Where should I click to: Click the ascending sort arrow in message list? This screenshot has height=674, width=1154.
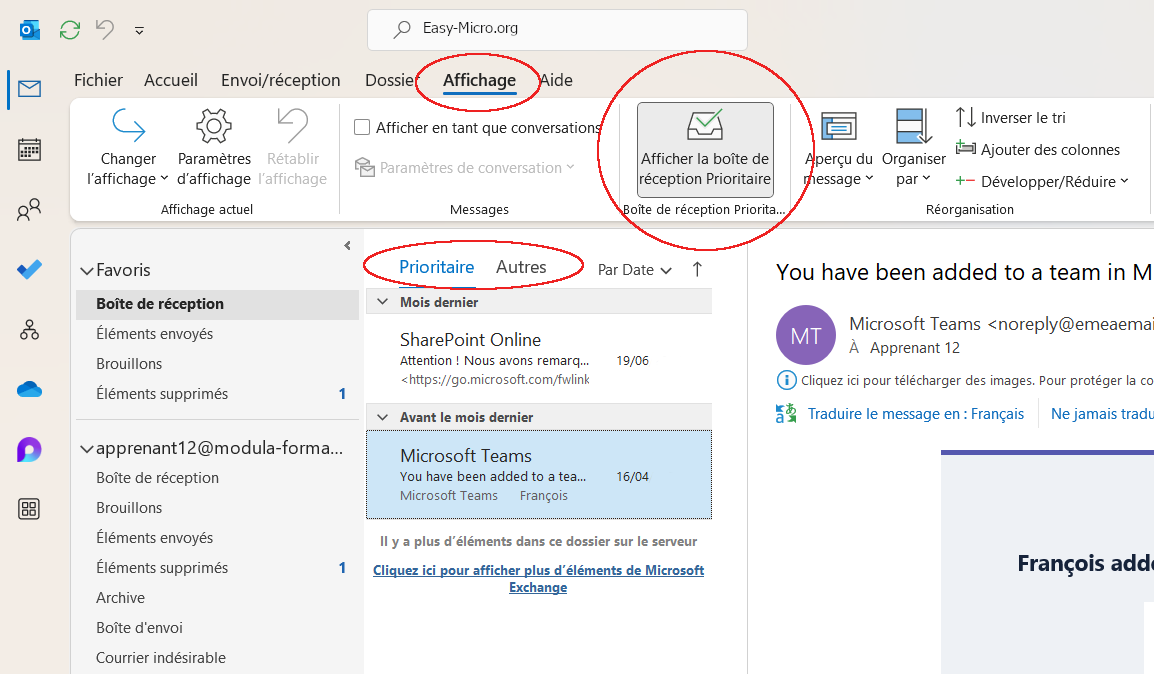pos(697,269)
